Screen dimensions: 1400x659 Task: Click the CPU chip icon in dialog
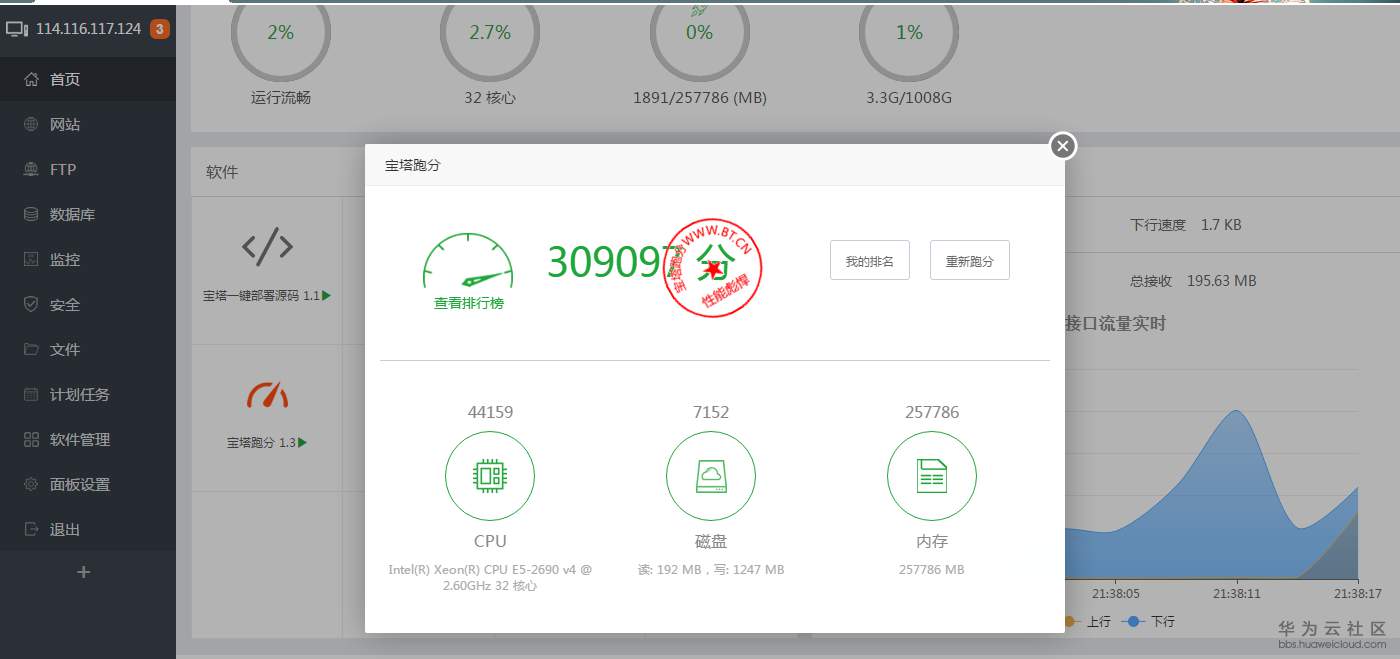(x=490, y=477)
